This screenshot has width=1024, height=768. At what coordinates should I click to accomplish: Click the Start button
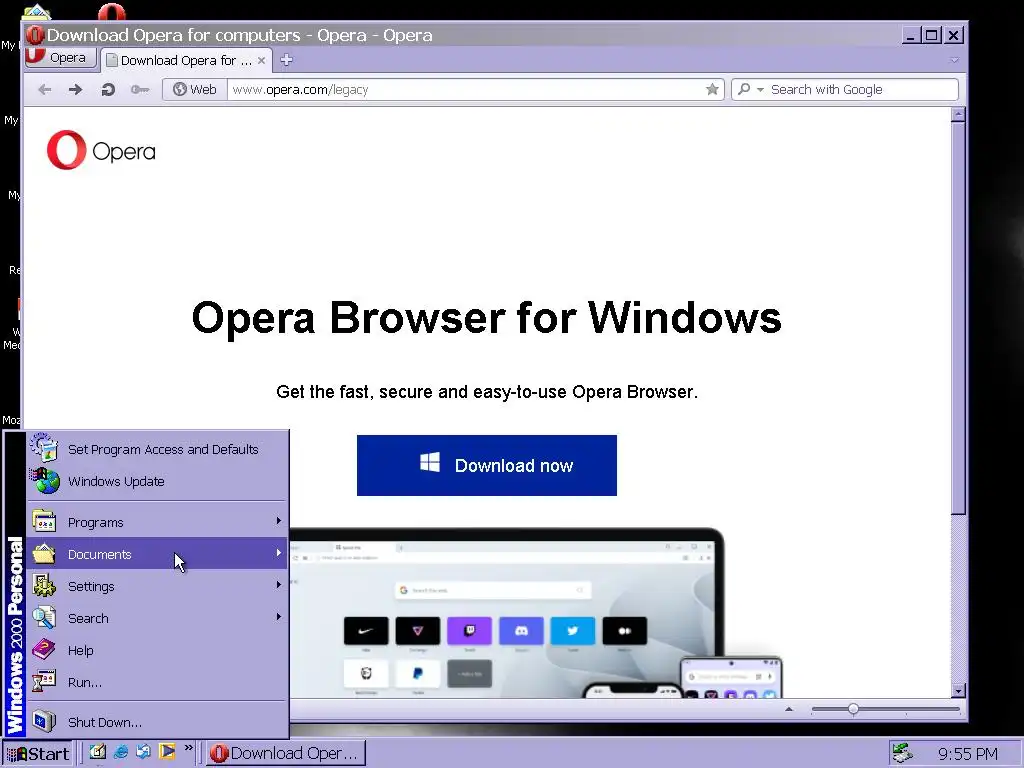[38, 754]
